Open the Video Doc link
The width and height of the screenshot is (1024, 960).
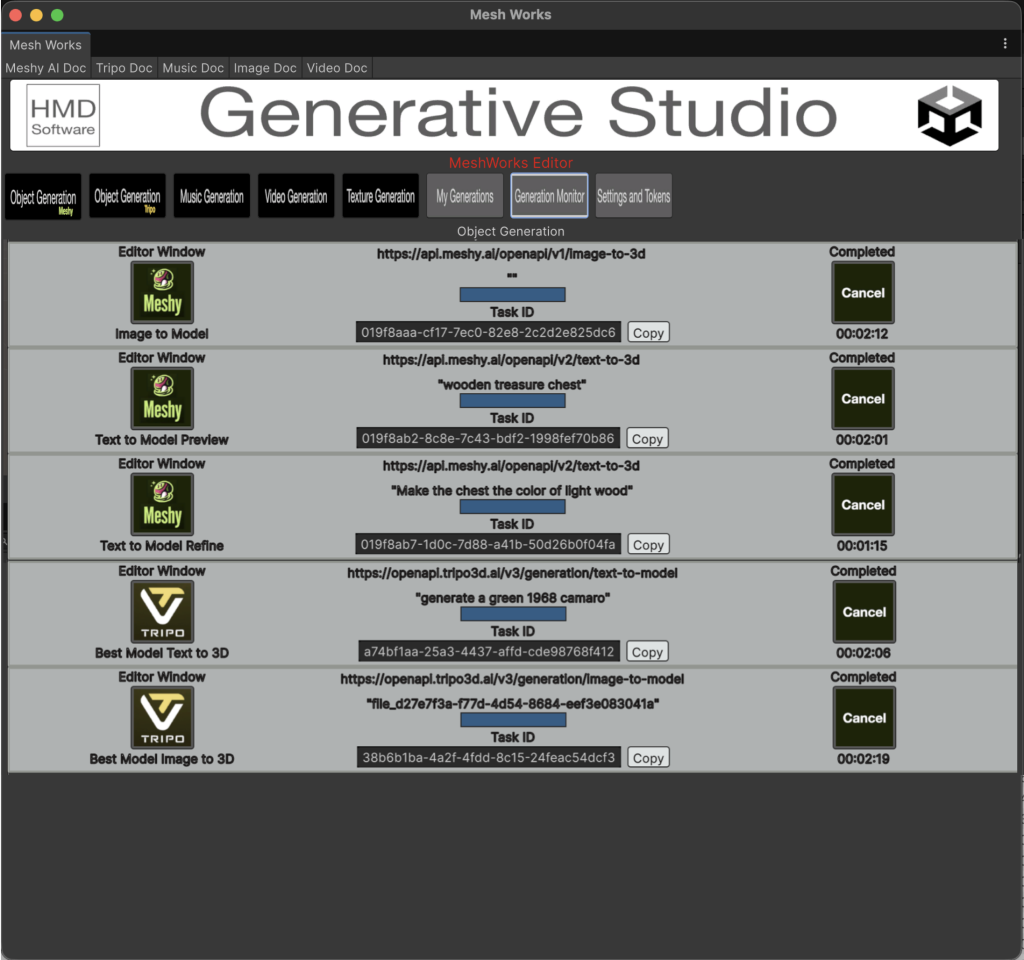[x=337, y=68]
